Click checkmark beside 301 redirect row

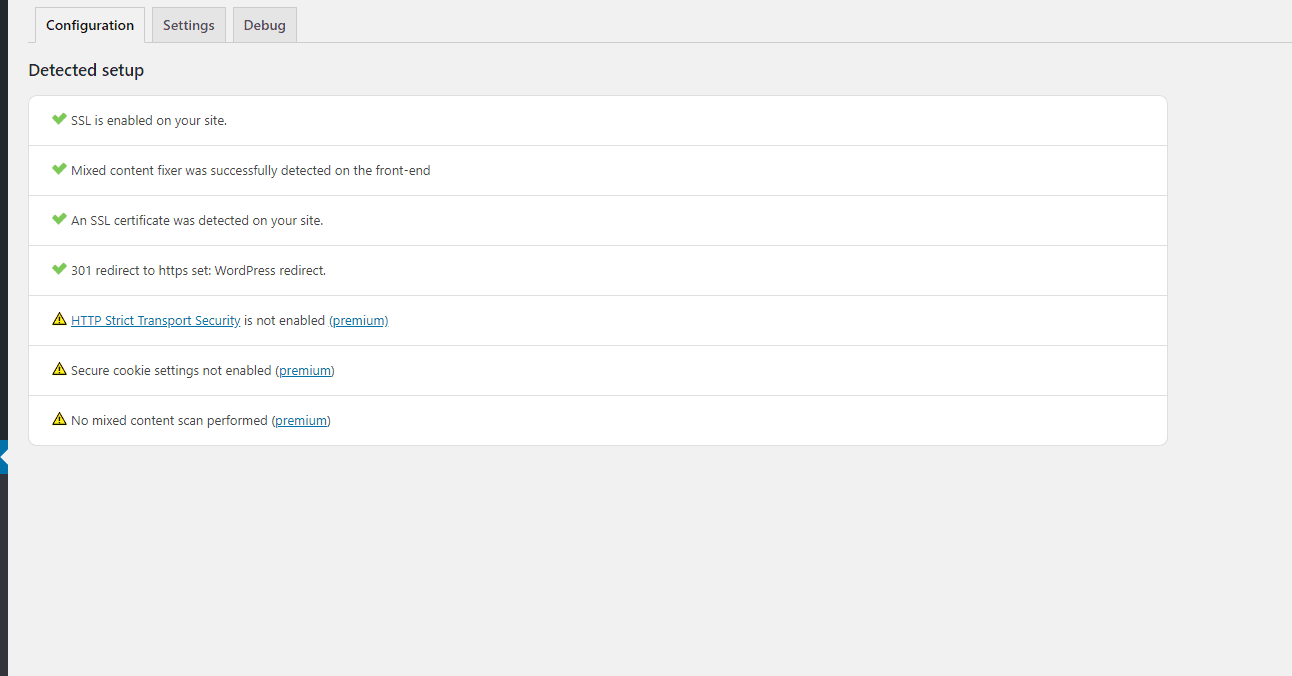(59, 270)
